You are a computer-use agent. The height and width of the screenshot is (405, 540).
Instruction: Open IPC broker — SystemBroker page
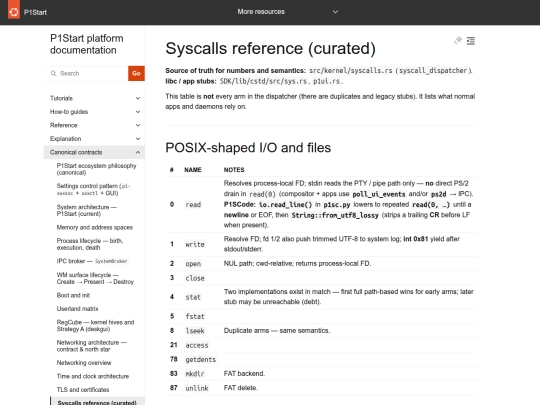[92, 261]
